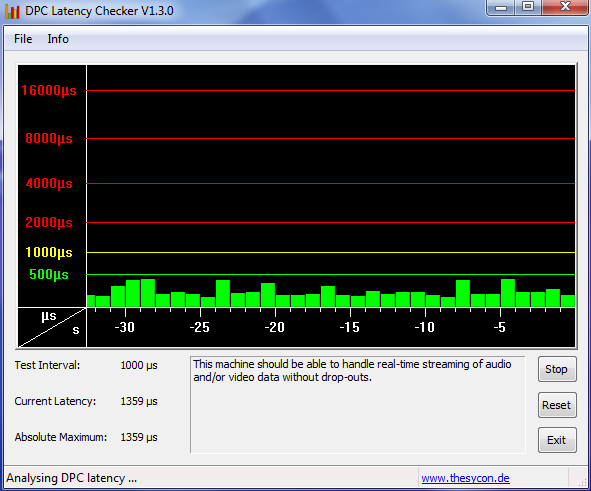Viewport: 591px width, 491px height.
Task: Click the status message text box
Action: click(358, 404)
